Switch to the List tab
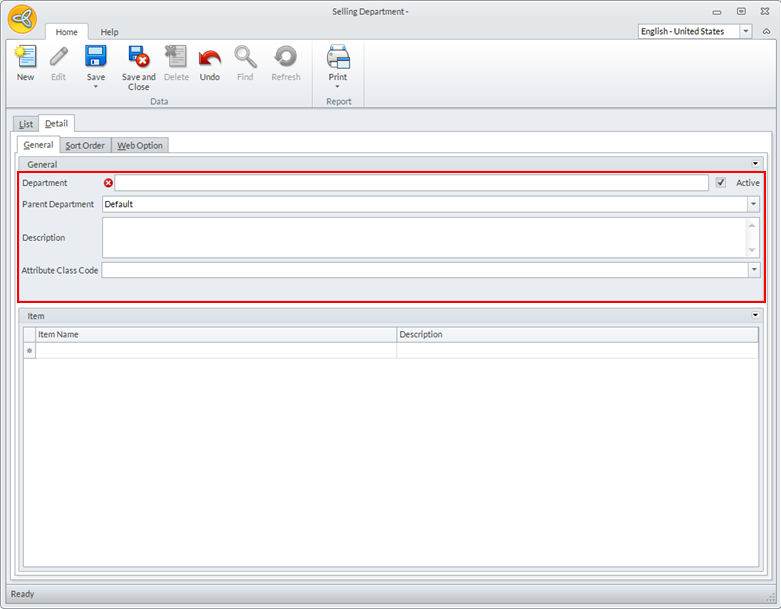781x609 pixels. tap(26, 124)
